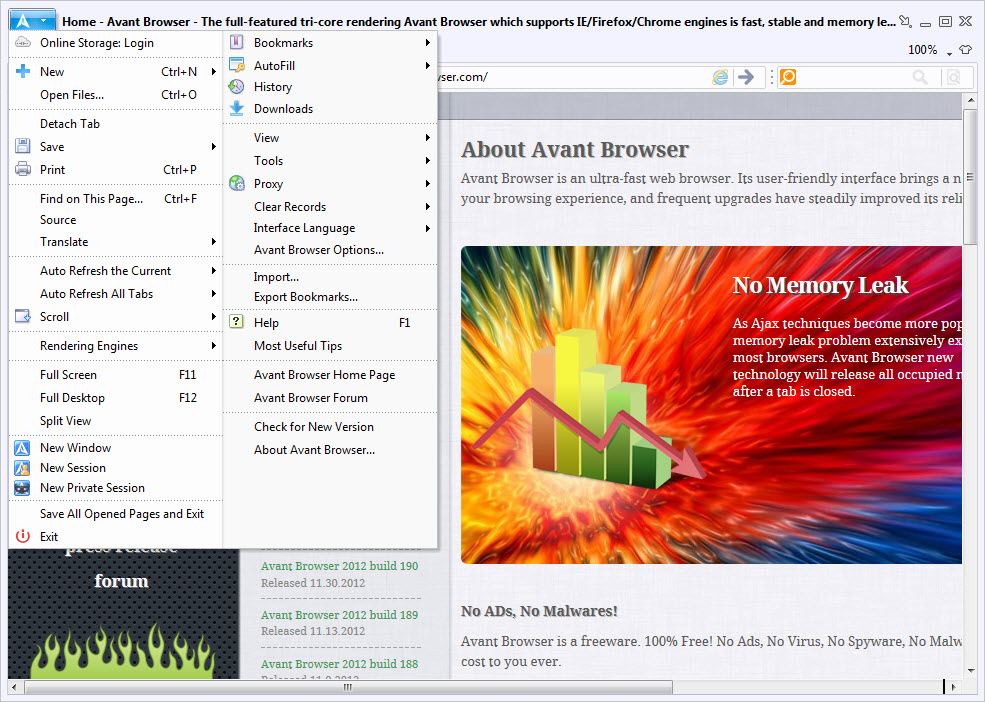Screen dimensions: 985x702
Task: Click the forum link in sidebar
Action: click(121, 581)
